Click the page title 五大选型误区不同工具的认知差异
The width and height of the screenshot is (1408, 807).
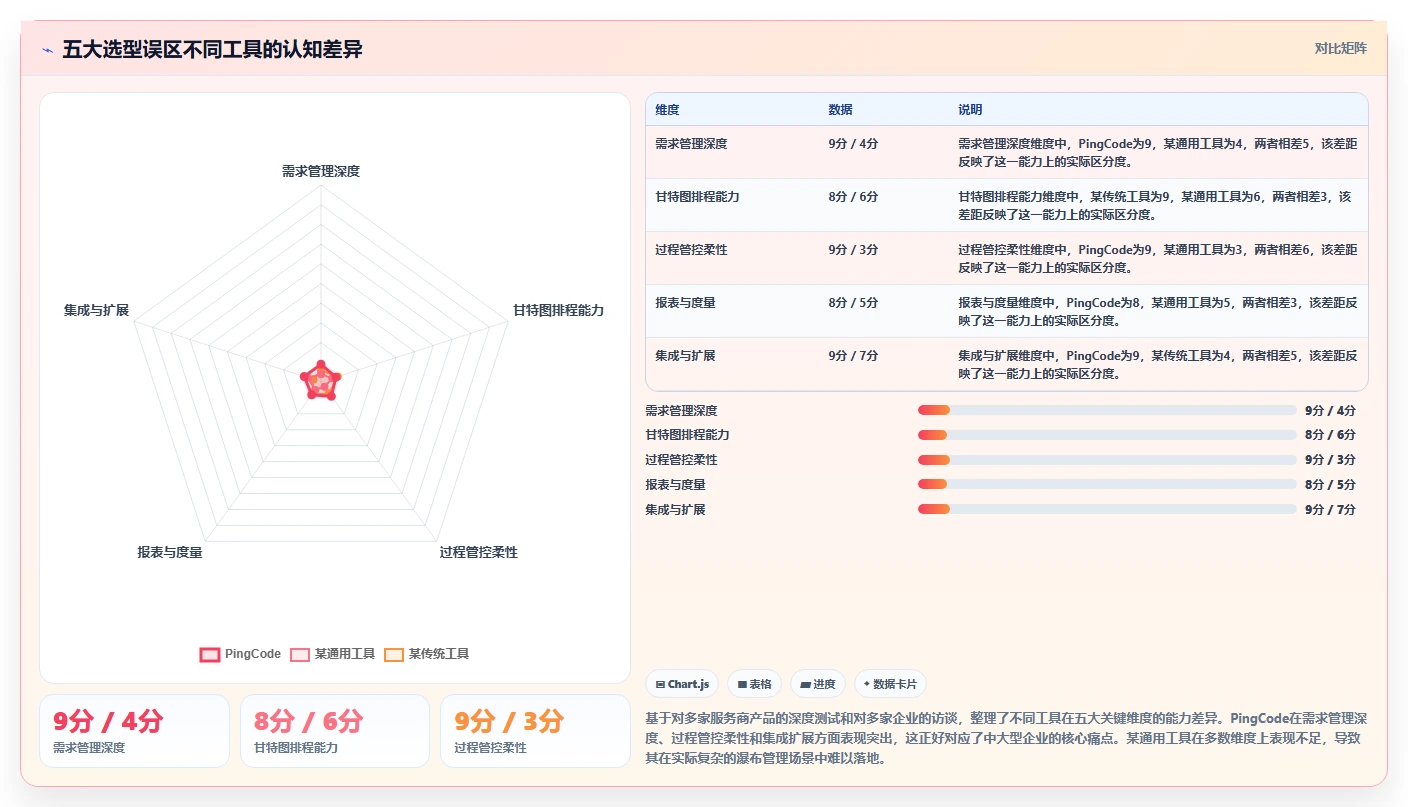[x=212, y=49]
